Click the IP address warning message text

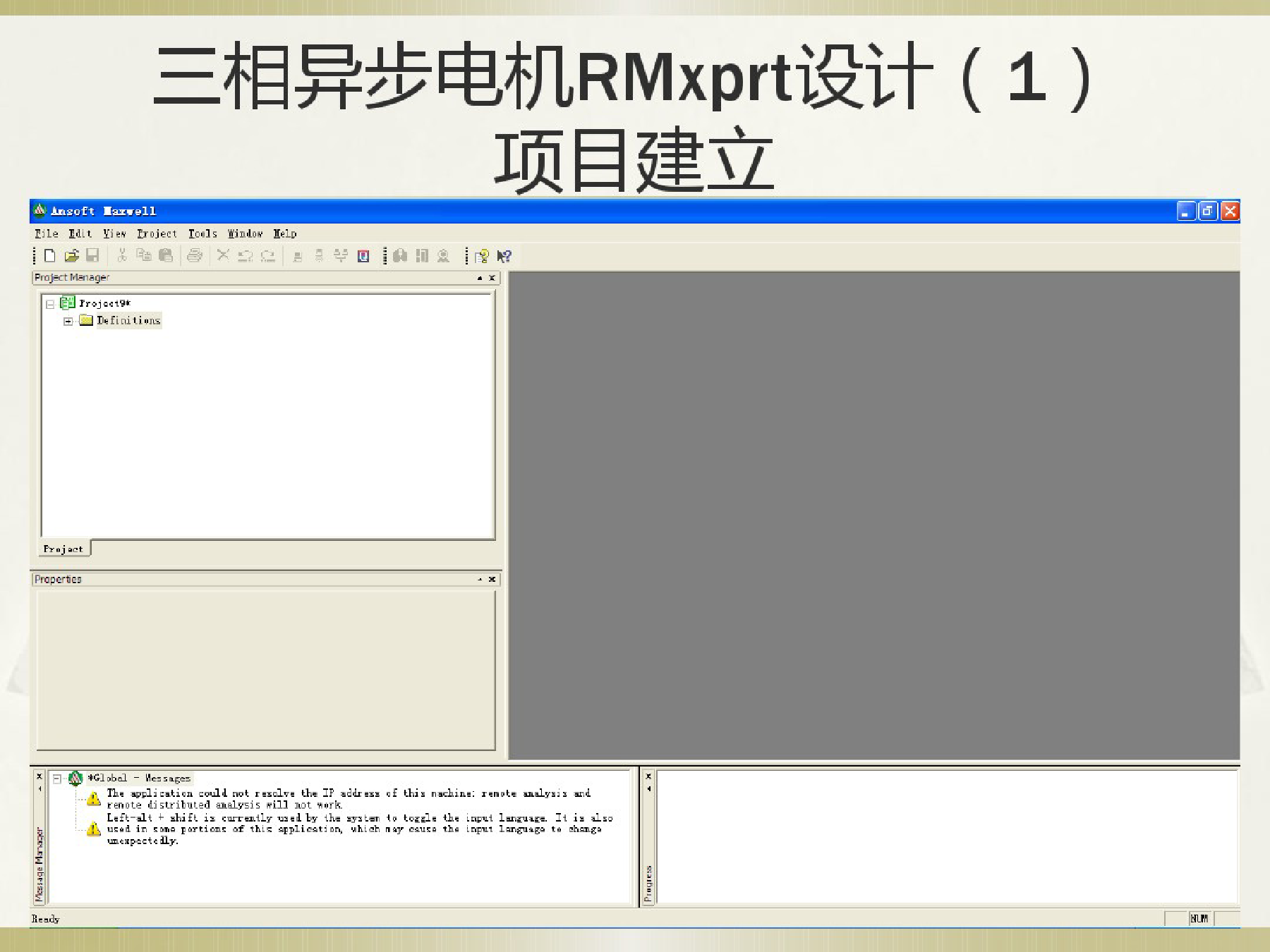tap(349, 799)
